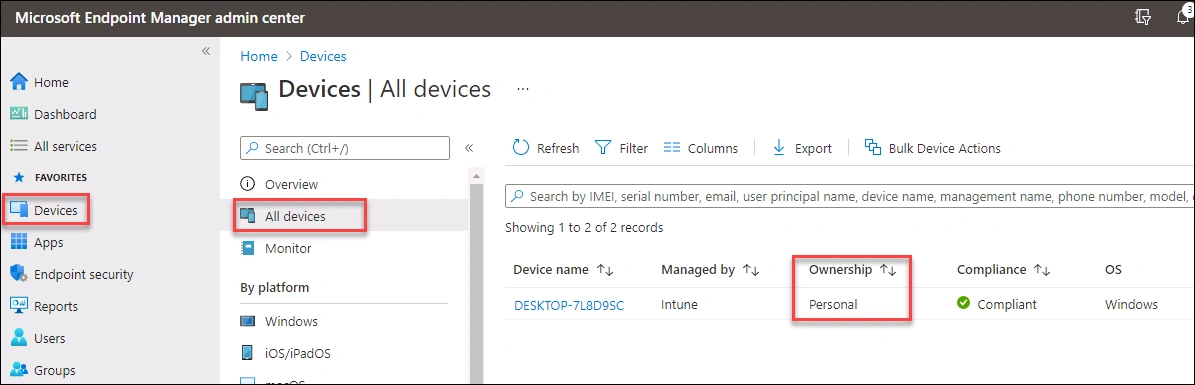The height and width of the screenshot is (385, 1195).
Task: Sort by Compliance column arrows
Action: point(1042,270)
